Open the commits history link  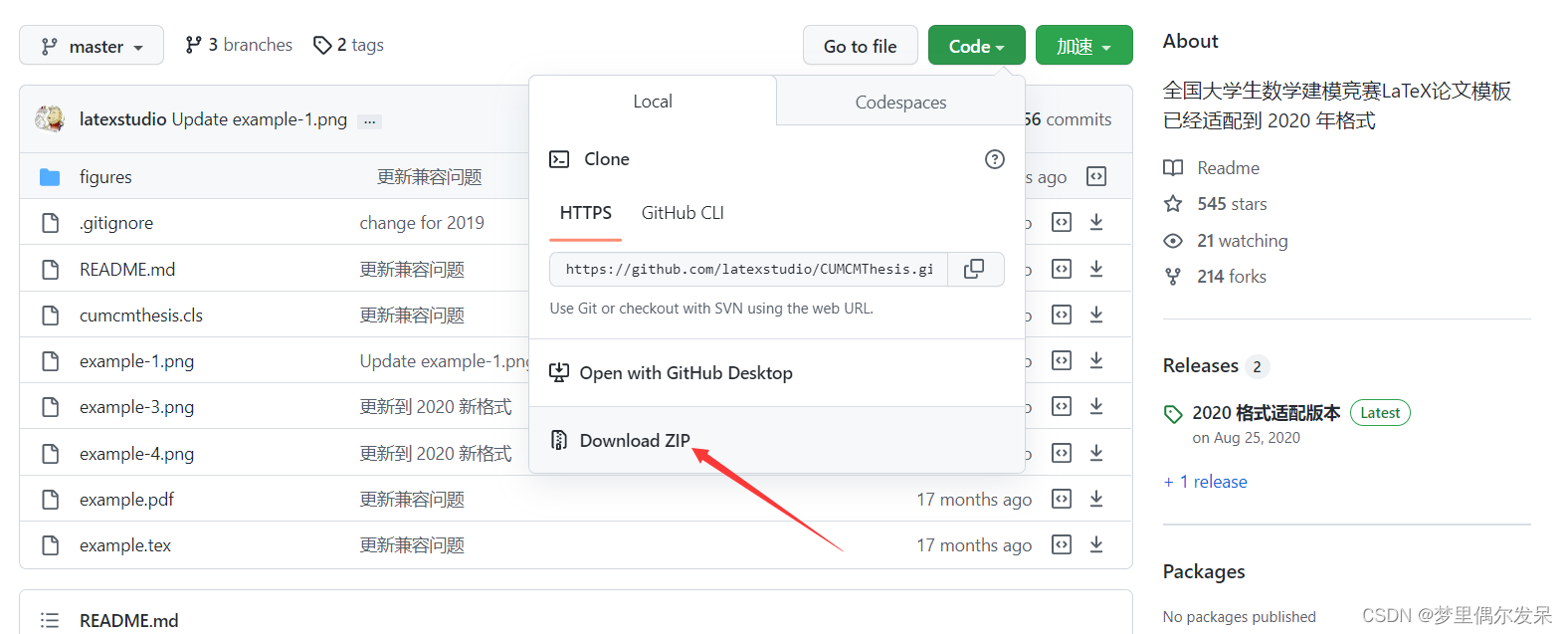click(1069, 119)
